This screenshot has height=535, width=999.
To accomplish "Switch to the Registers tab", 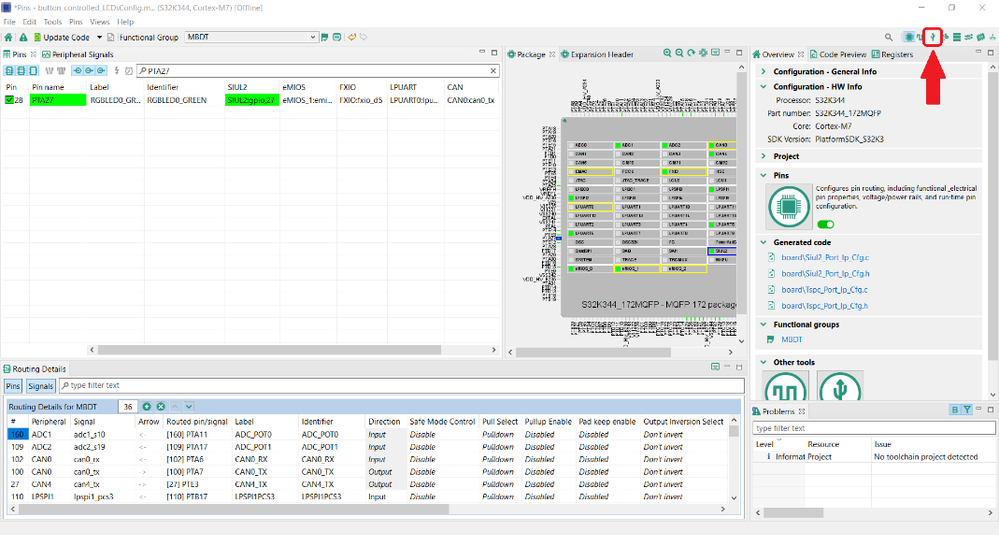I will pyautogui.click(x=892, y=54).
